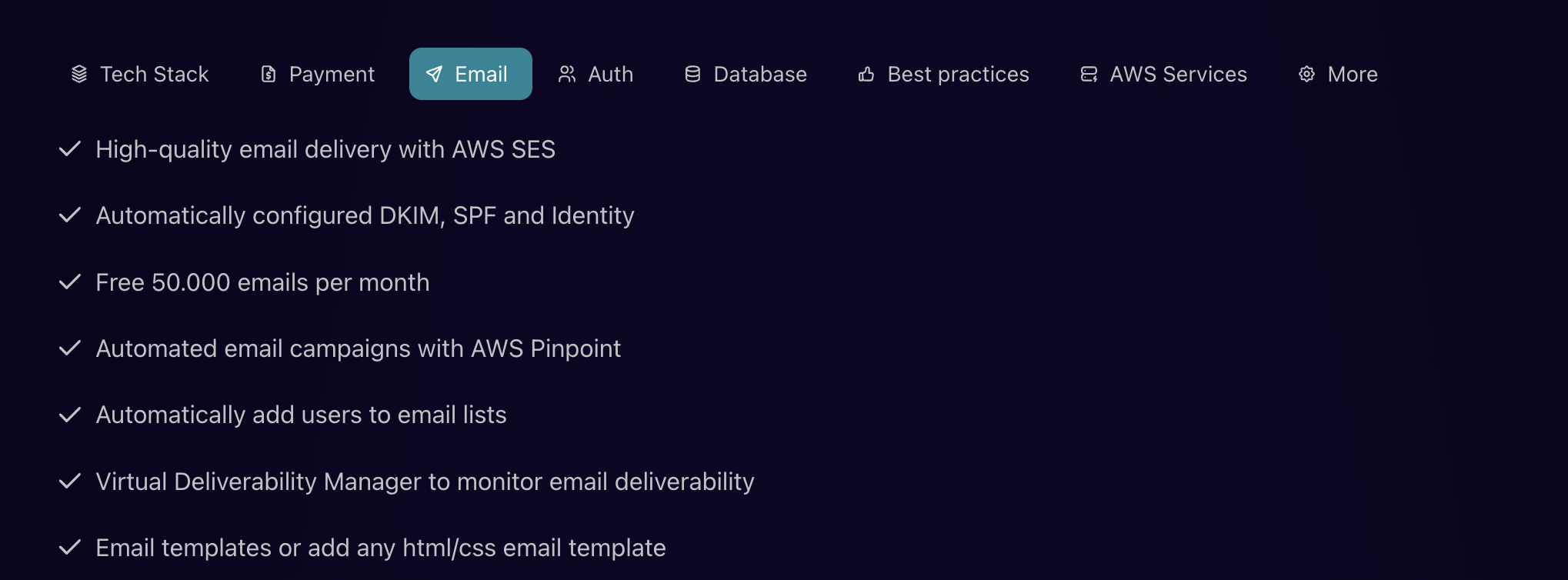Select the active Email tab
Image resolution: width=1568 pixels, height=580 pixels.
tap(481, 74)
